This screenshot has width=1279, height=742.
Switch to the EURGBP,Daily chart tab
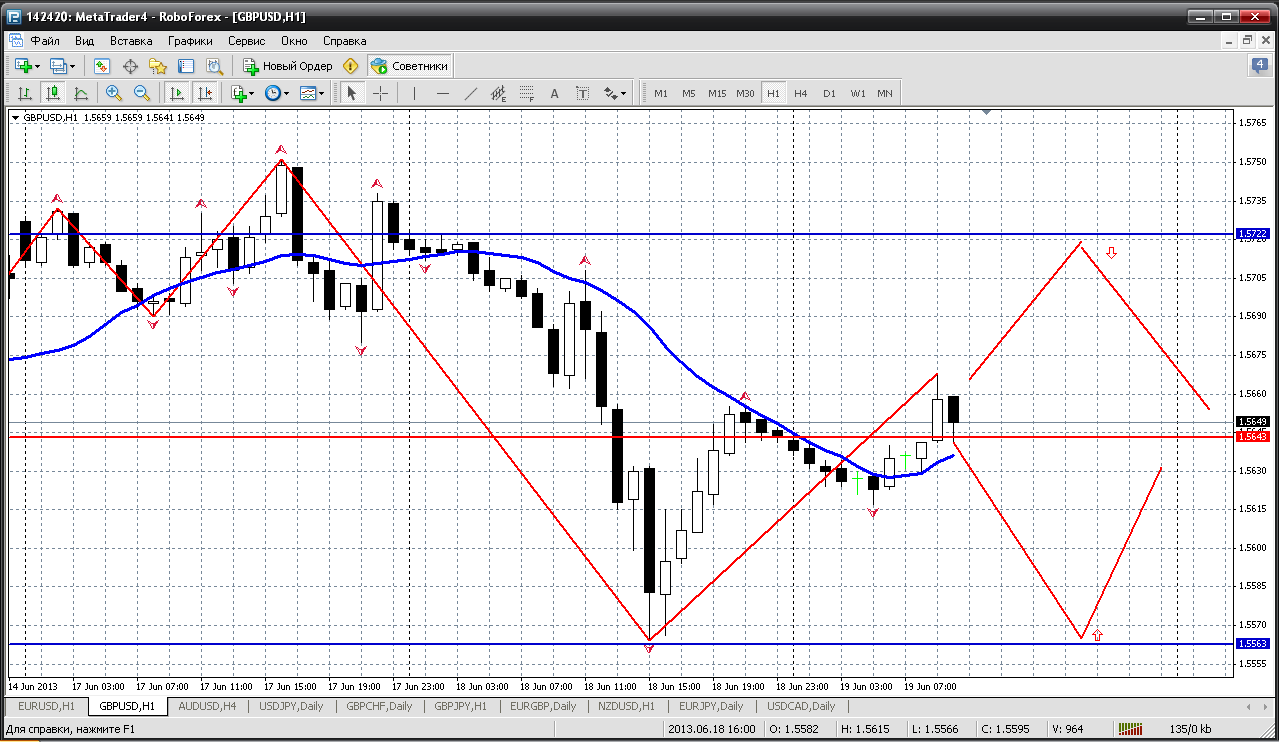pos(543,706)
